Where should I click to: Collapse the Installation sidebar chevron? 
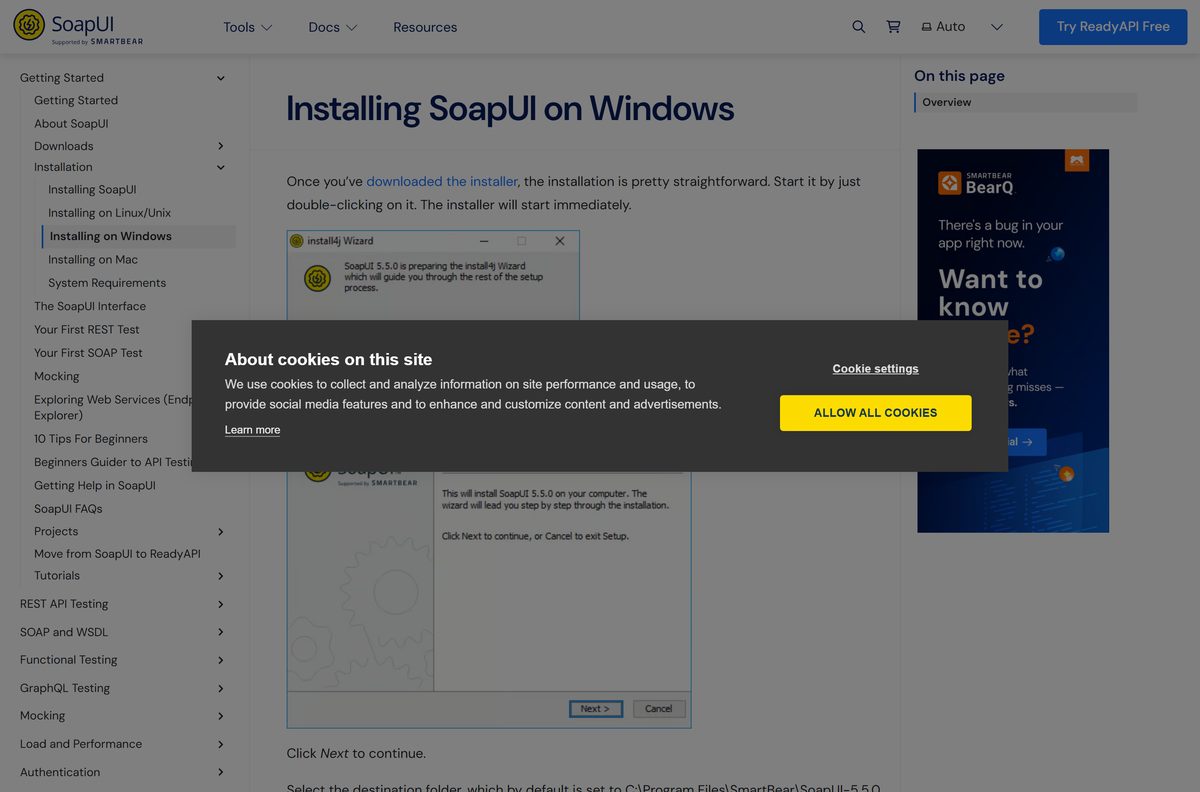[221, 167]
